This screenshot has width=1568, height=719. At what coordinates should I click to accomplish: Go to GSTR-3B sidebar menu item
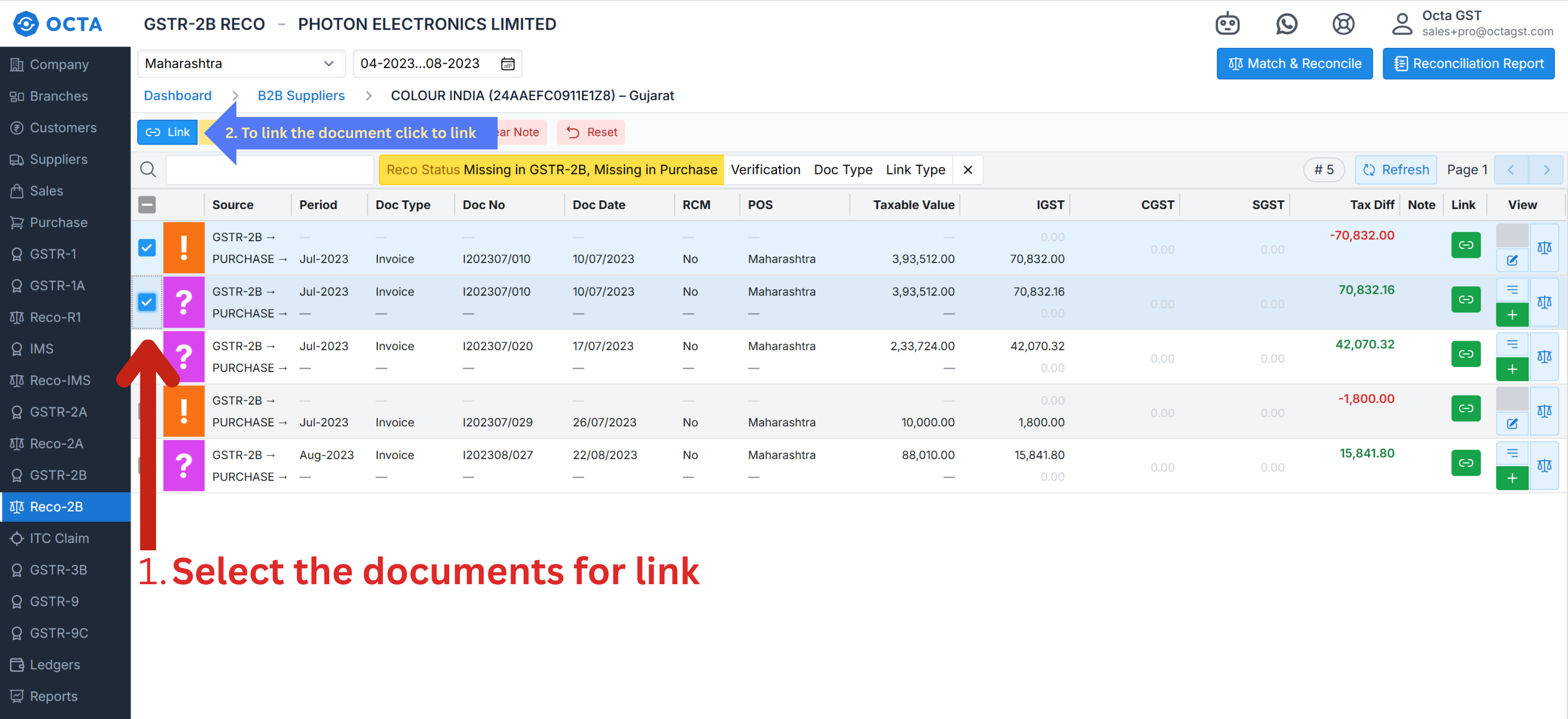(x=59, y=570)
